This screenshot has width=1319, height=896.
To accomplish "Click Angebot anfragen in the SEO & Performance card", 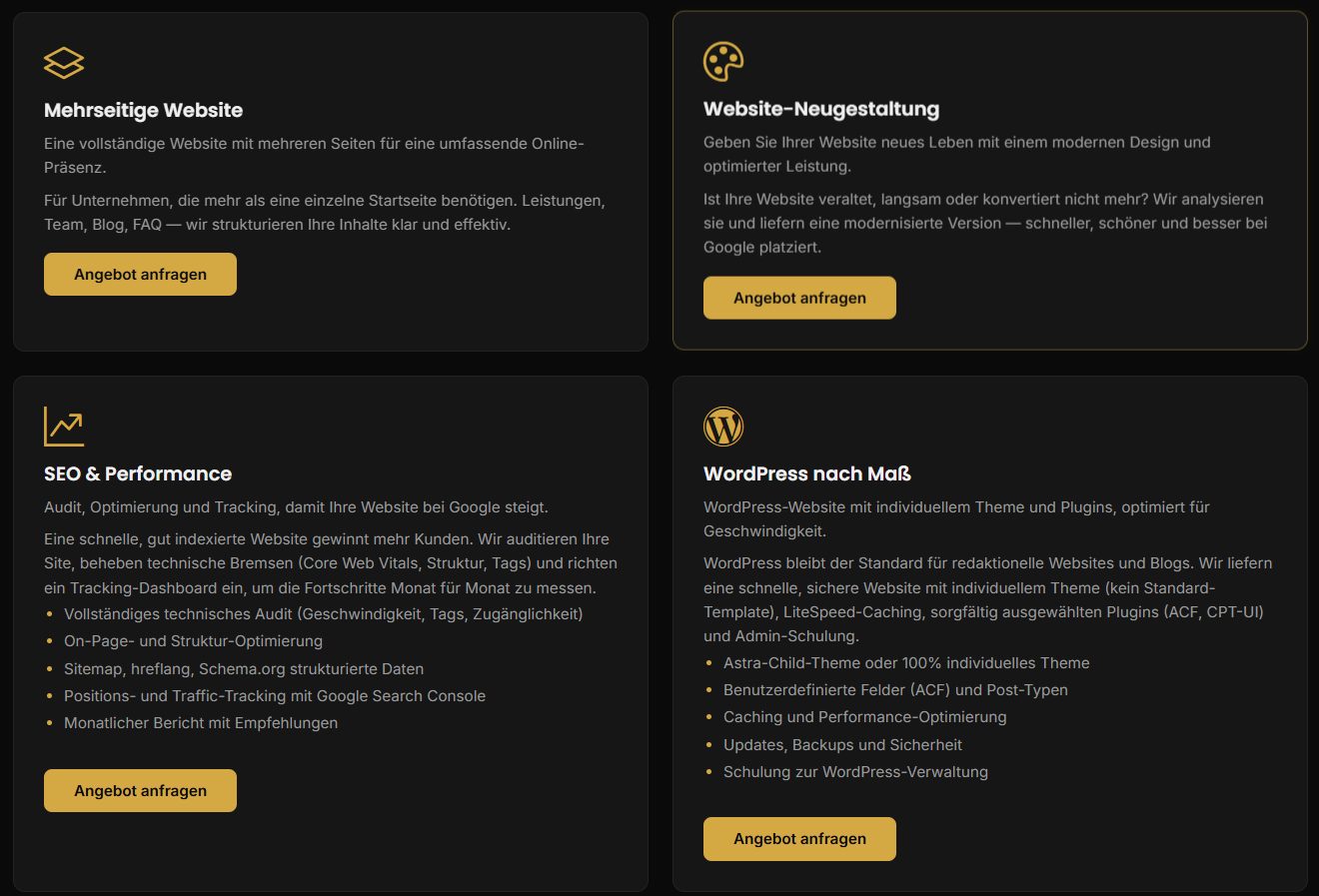I will [140, 790].
